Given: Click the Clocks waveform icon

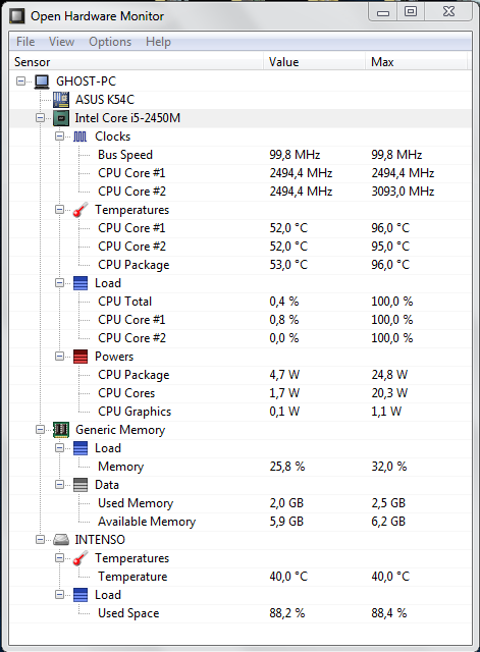Looking at the screenshot, I should tap(80, 136).
